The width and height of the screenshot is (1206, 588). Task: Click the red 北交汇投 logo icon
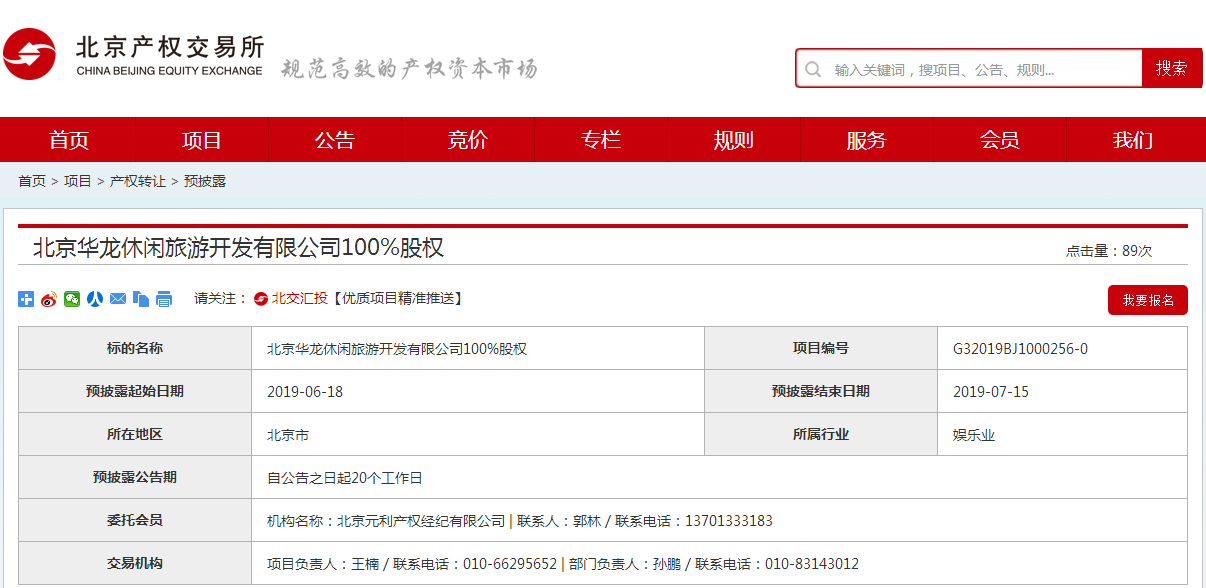pyautogui.click(x=261, y=299)
